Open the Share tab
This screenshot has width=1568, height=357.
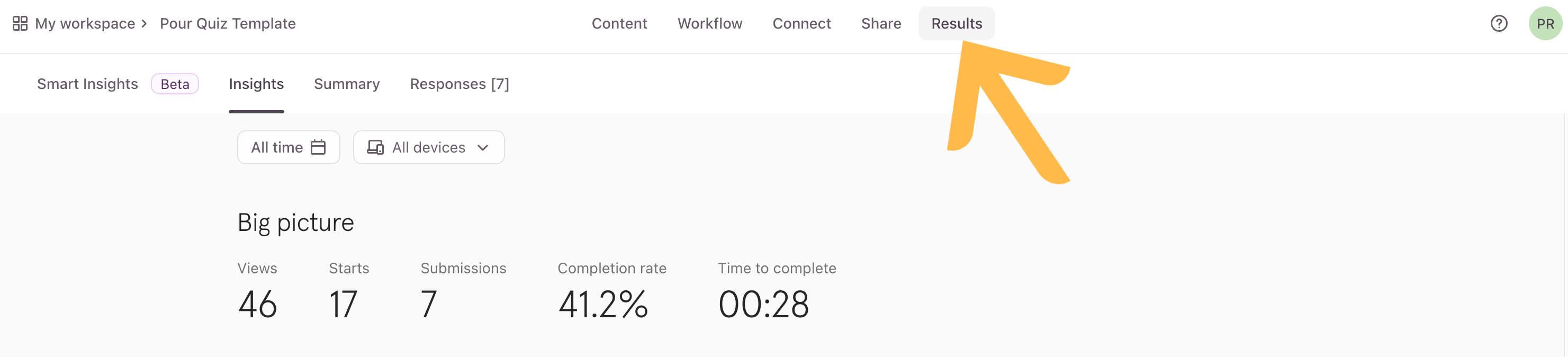click(x=881, y=24)
